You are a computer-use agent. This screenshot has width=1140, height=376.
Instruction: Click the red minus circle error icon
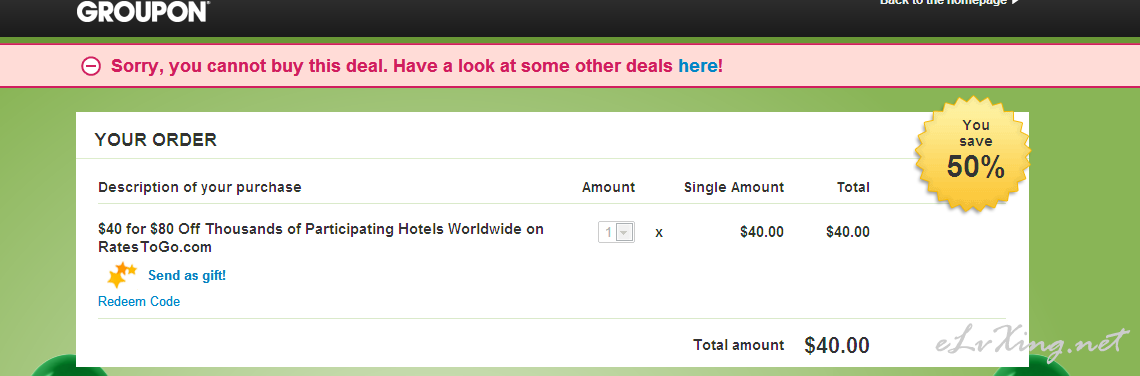(91, 66)
